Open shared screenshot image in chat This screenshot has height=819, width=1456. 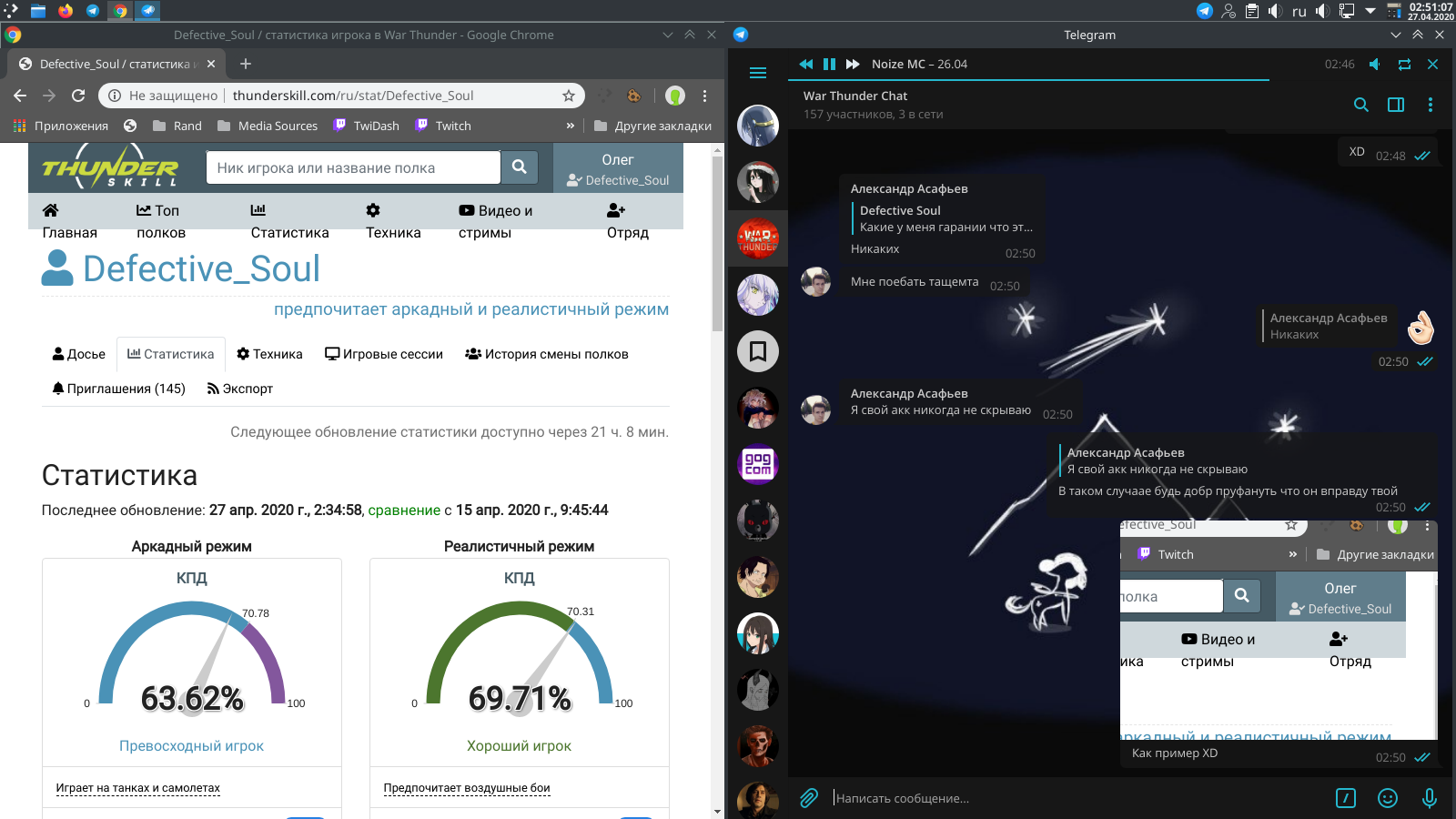(1279, 630)
